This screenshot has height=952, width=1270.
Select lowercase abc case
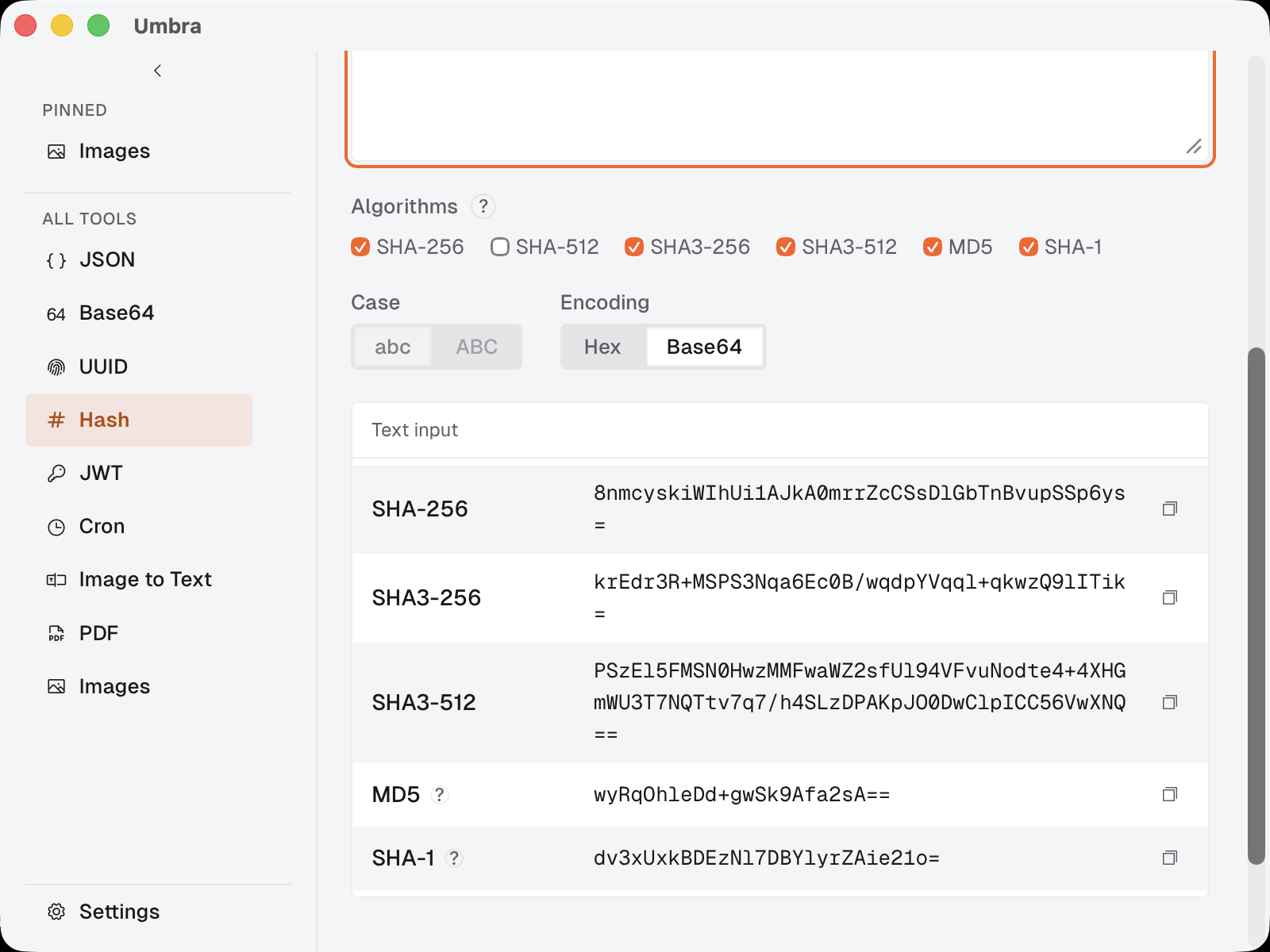(393, 347)
